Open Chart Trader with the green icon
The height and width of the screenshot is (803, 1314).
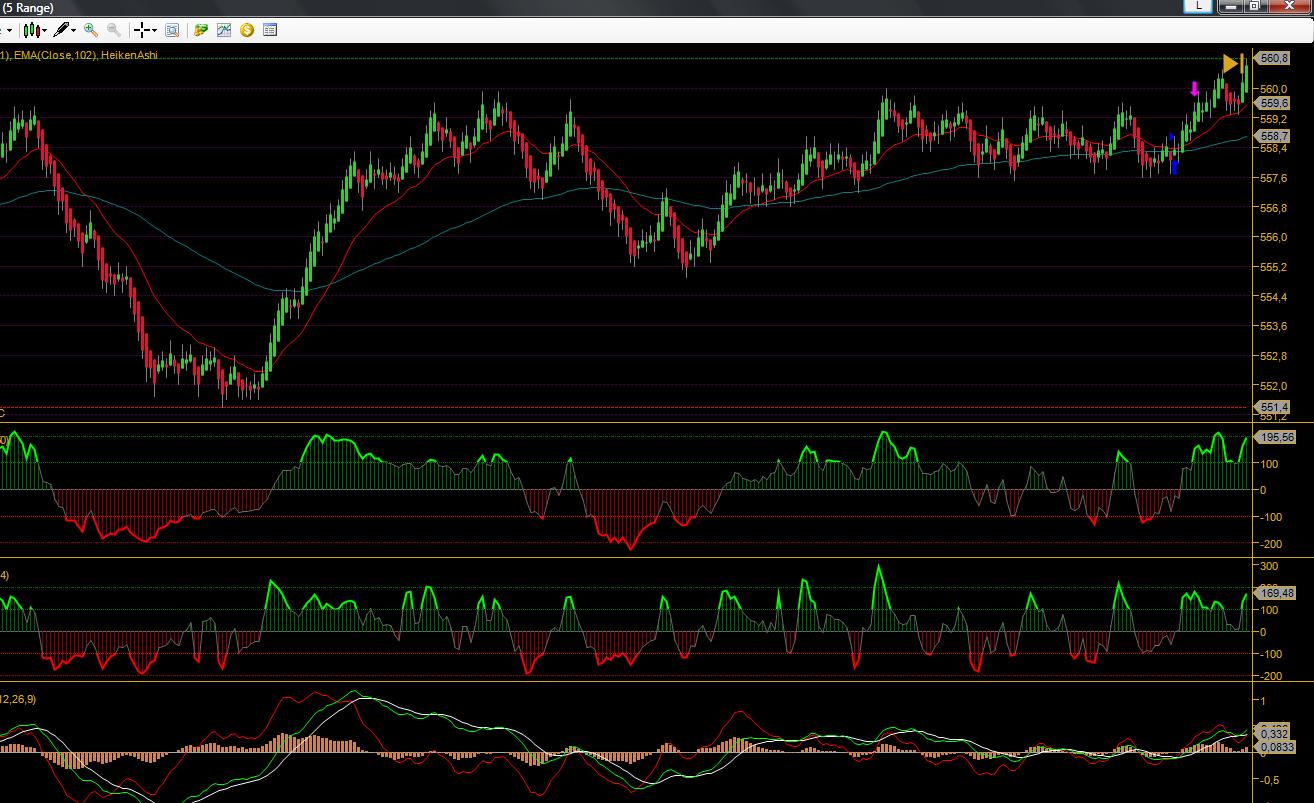point(201,30)
